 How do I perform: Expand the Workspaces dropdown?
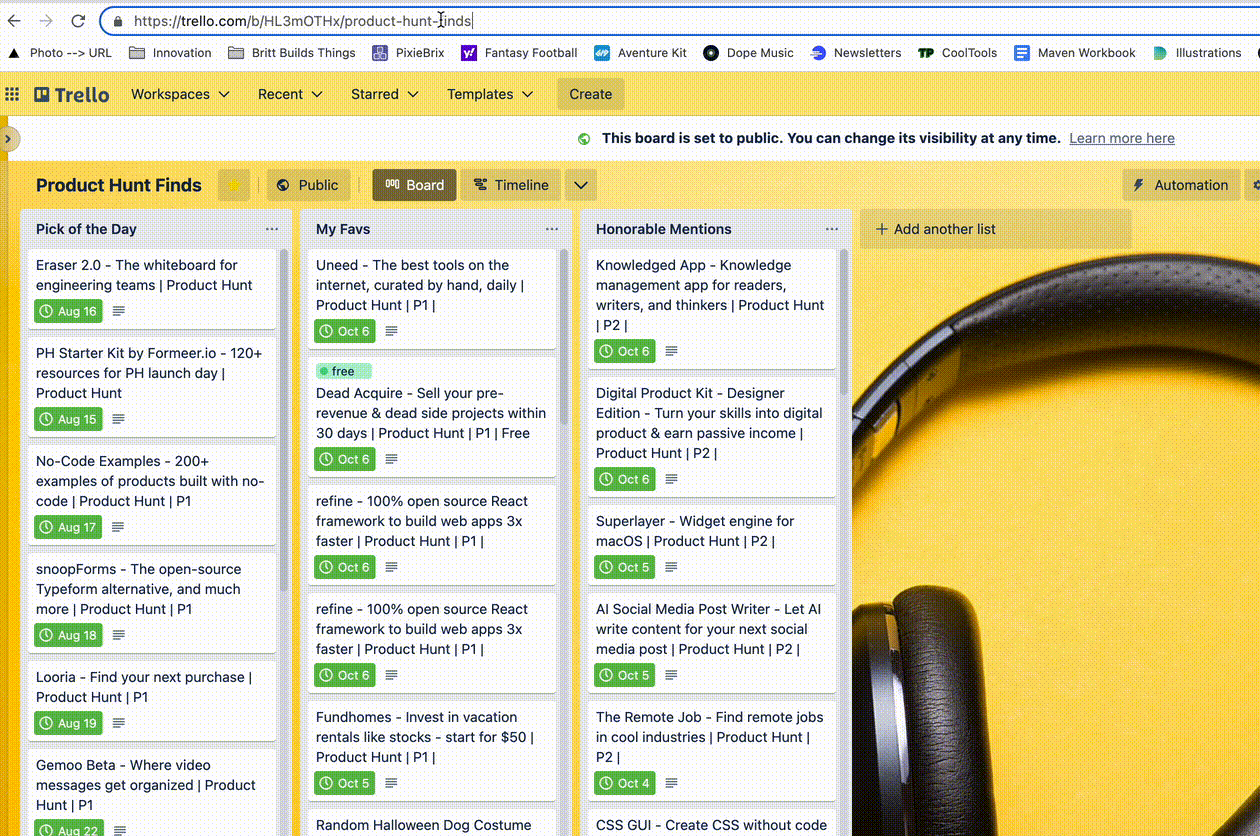tap(180, 93)
